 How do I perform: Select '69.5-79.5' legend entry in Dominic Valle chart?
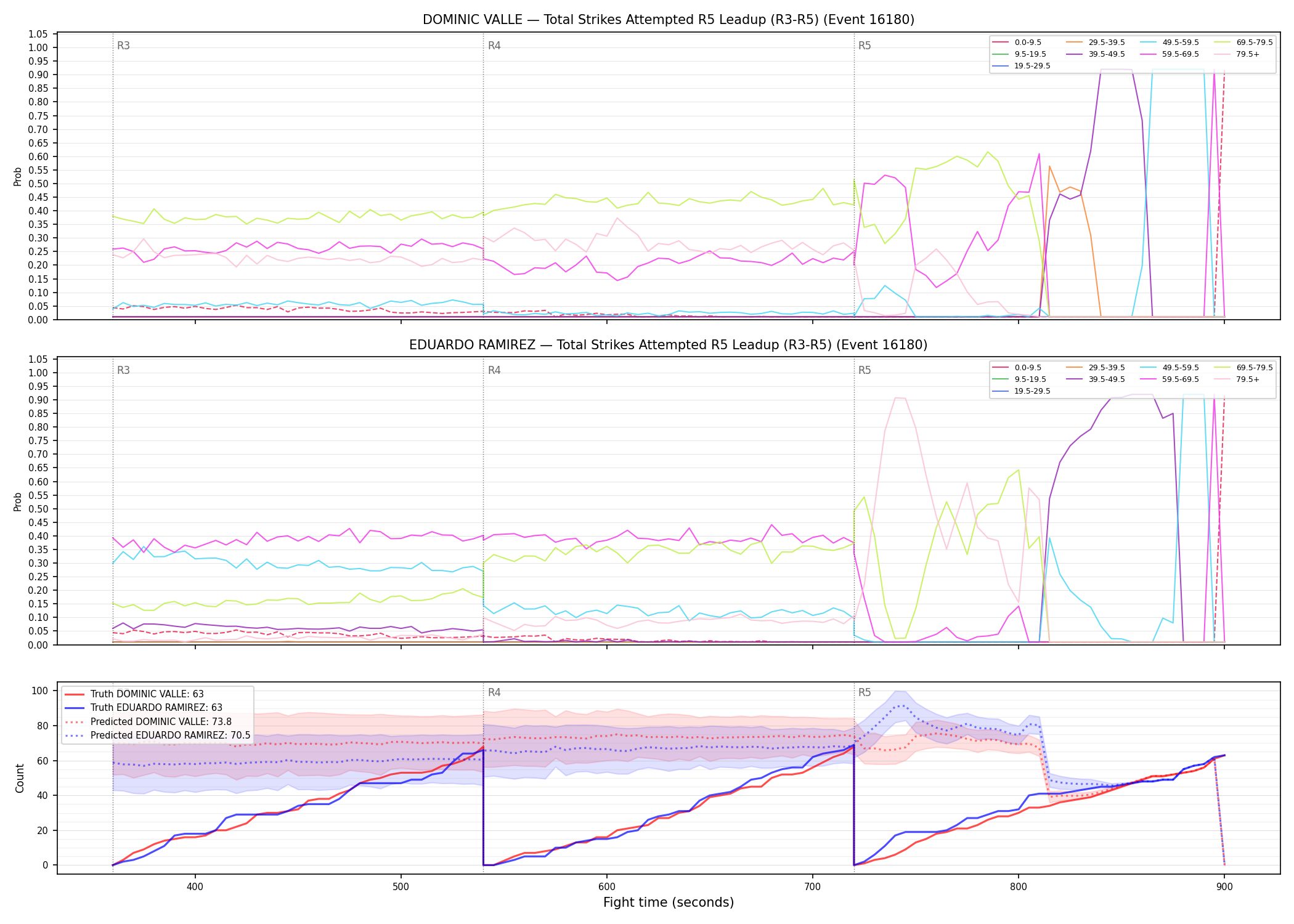[1243, 43]
